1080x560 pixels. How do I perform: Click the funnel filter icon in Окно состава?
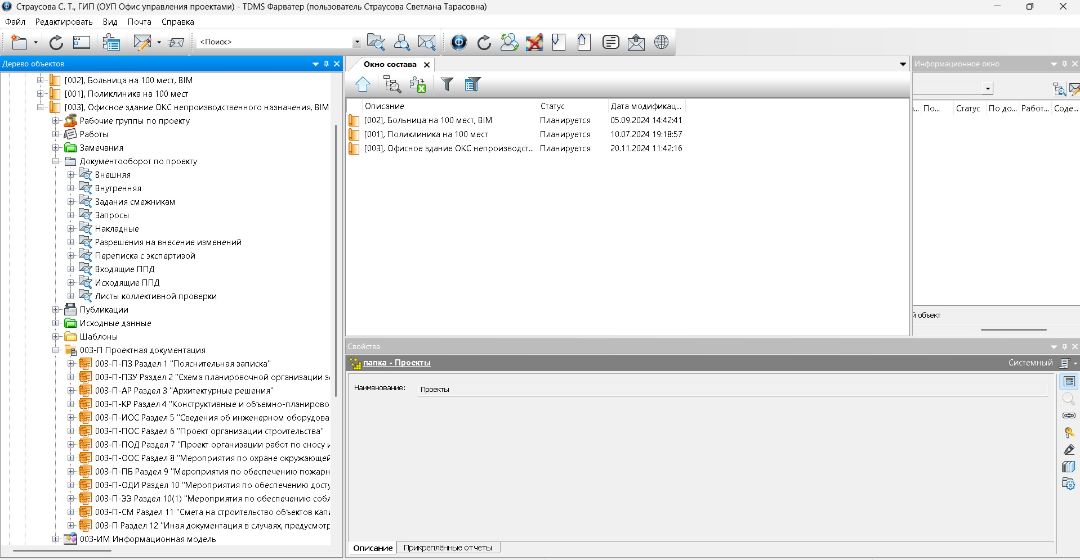pos(447,85)
